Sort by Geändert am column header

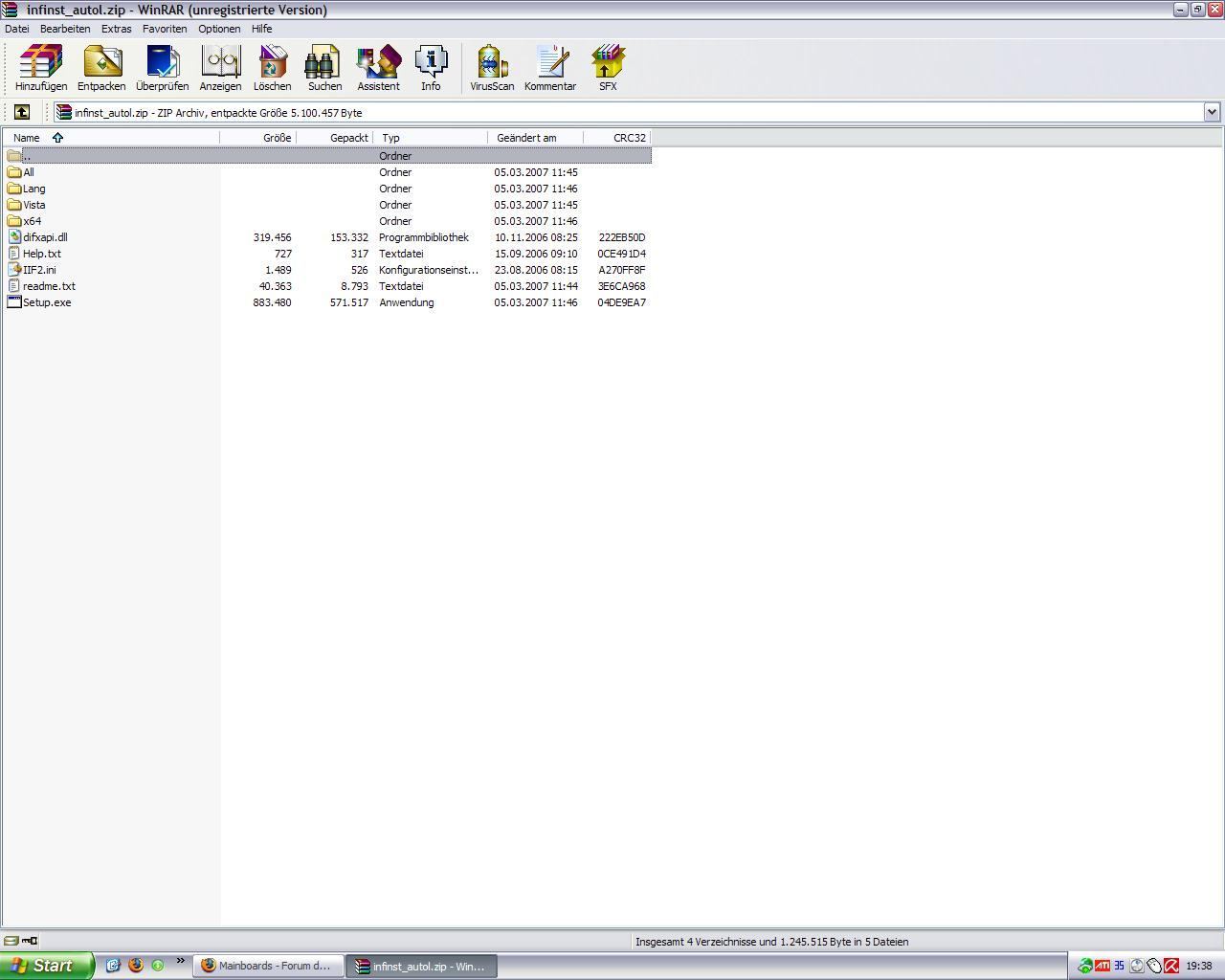(x=536, y=138)
